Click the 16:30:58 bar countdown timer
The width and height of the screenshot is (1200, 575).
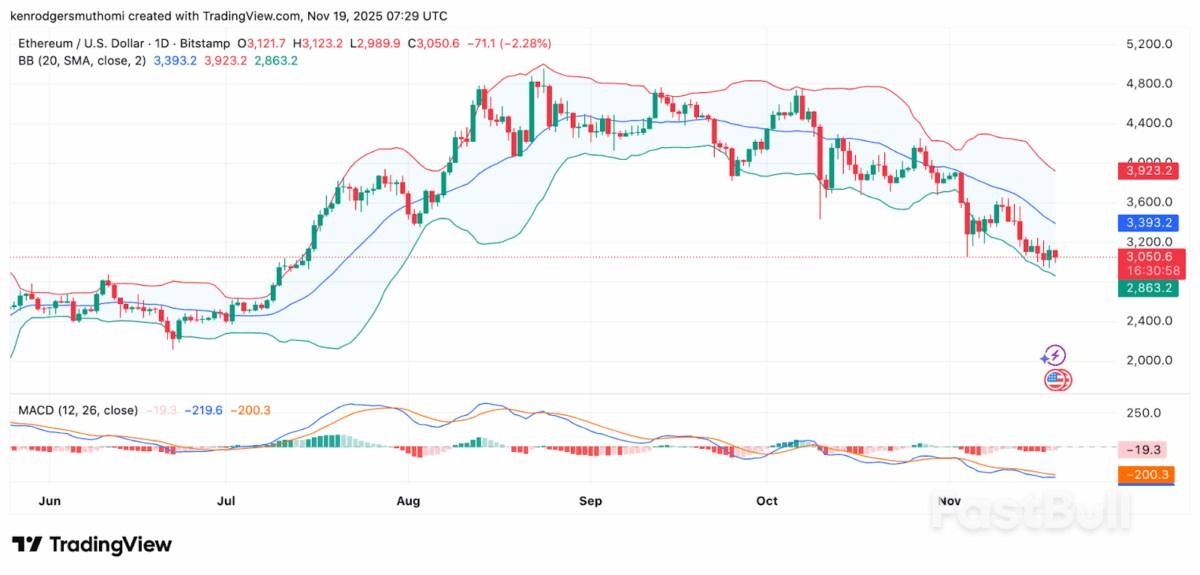point(1145,271)
